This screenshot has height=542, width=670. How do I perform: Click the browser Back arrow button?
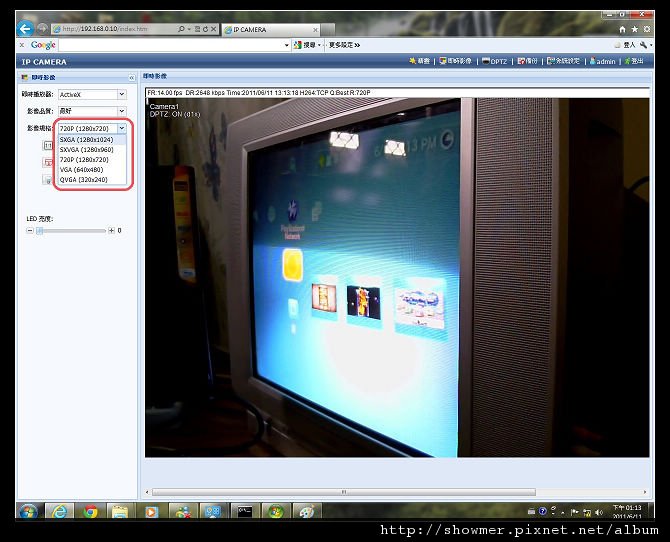pyautogui.click(x=25, y=29)
